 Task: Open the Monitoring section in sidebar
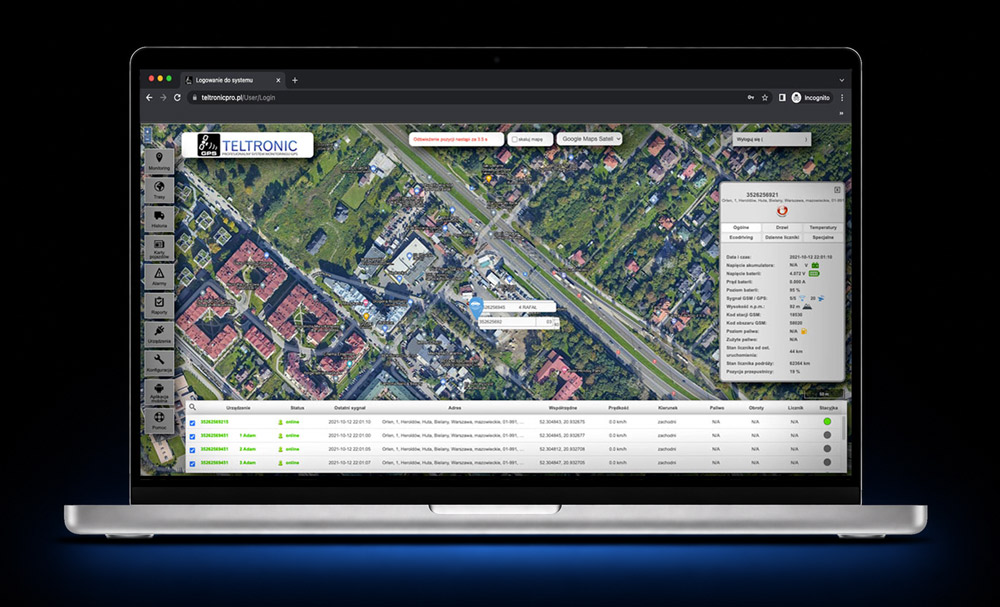(159, 161)
